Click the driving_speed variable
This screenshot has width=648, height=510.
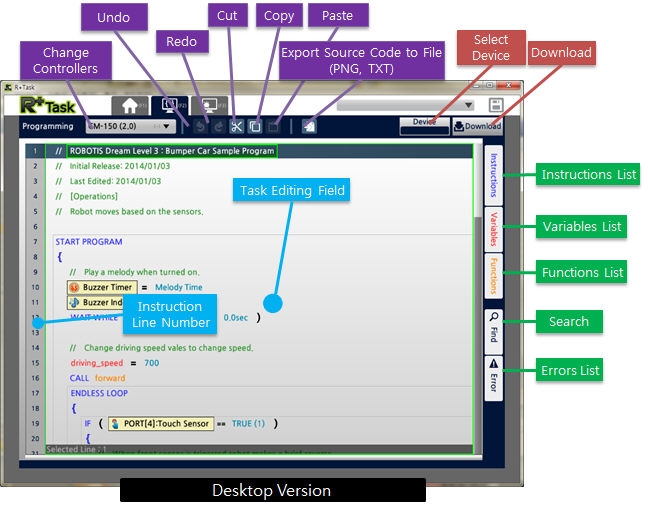(x=97, y=363)
